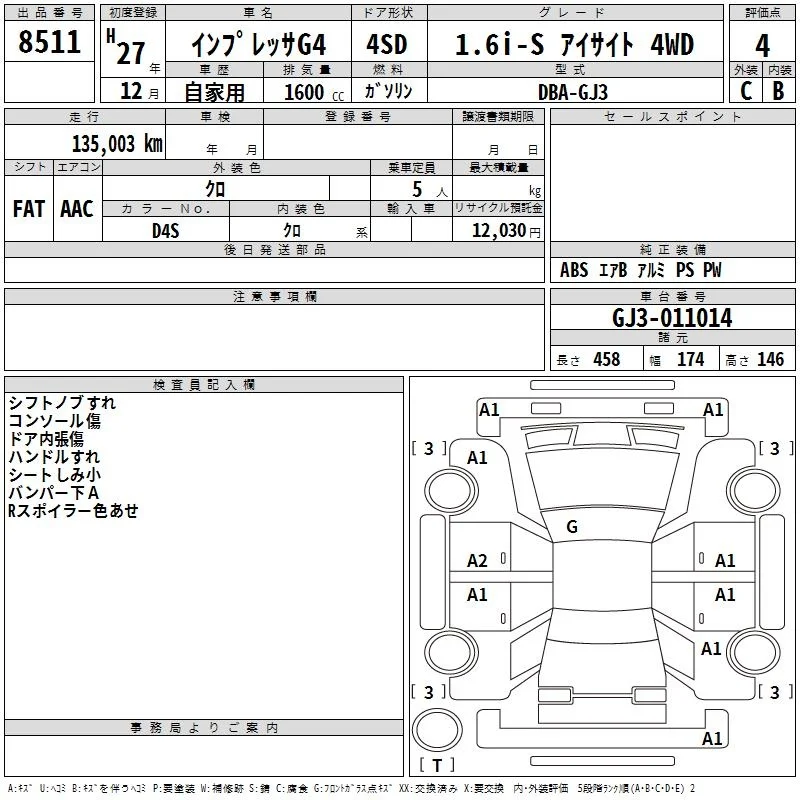Click the length value 458
This screenshot has height=800, width=800.
pyautogui.click(x=607, y=359)
